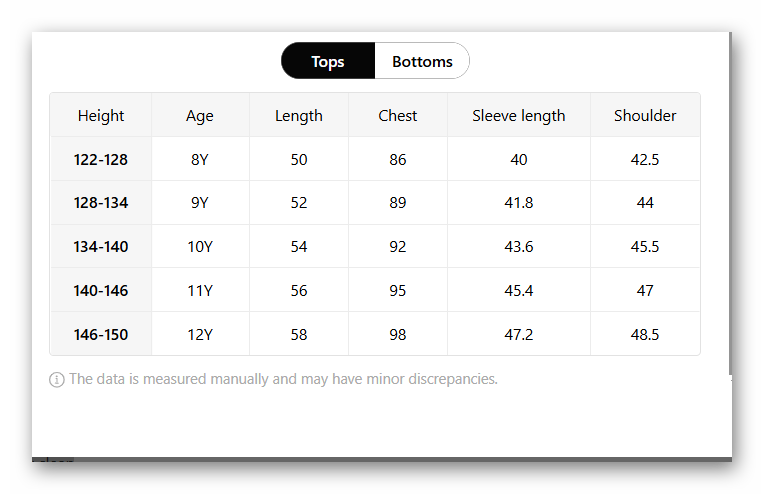Viewport: 764px width, 494px height.
Task: Click the info icon beside the disclaimer
Action: click(57, 380)
